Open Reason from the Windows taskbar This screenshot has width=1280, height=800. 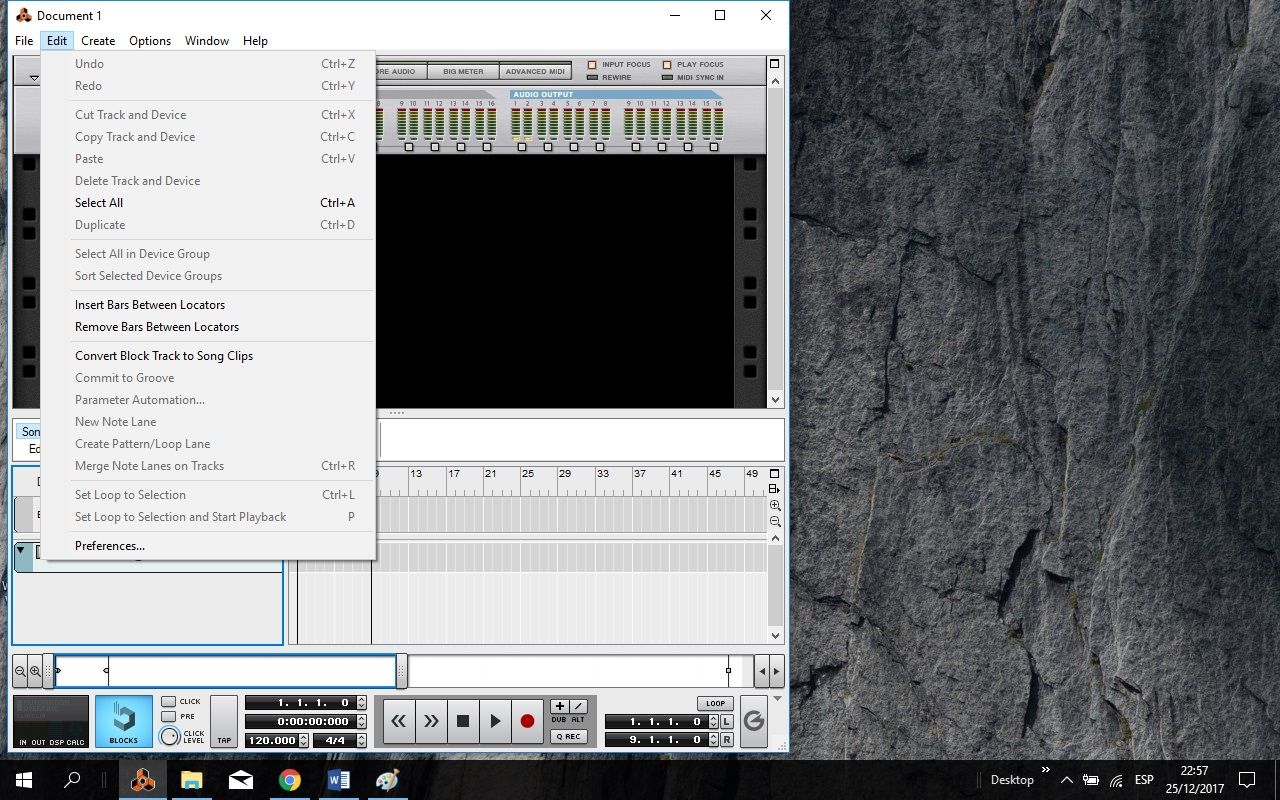click(143, 780)
